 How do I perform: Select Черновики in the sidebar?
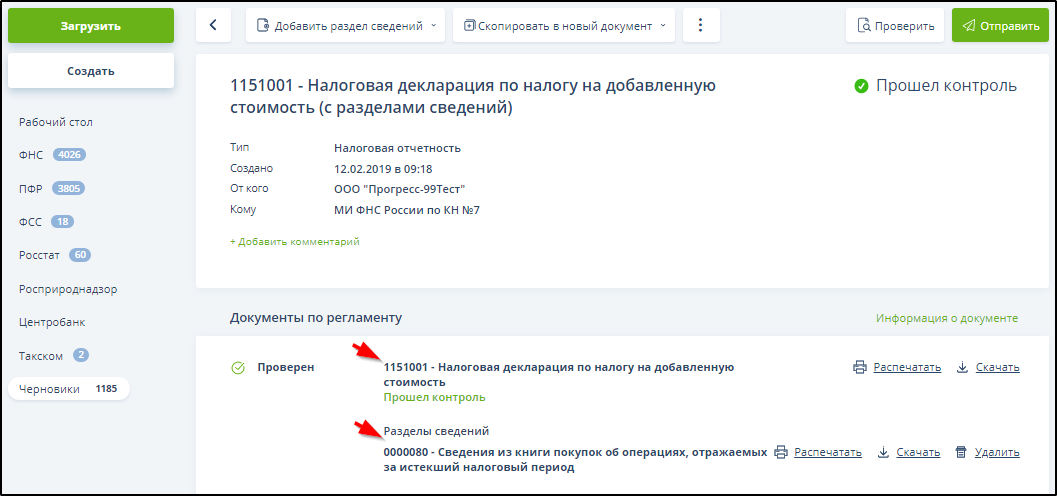pyautogui.click(x=50, y=389)
